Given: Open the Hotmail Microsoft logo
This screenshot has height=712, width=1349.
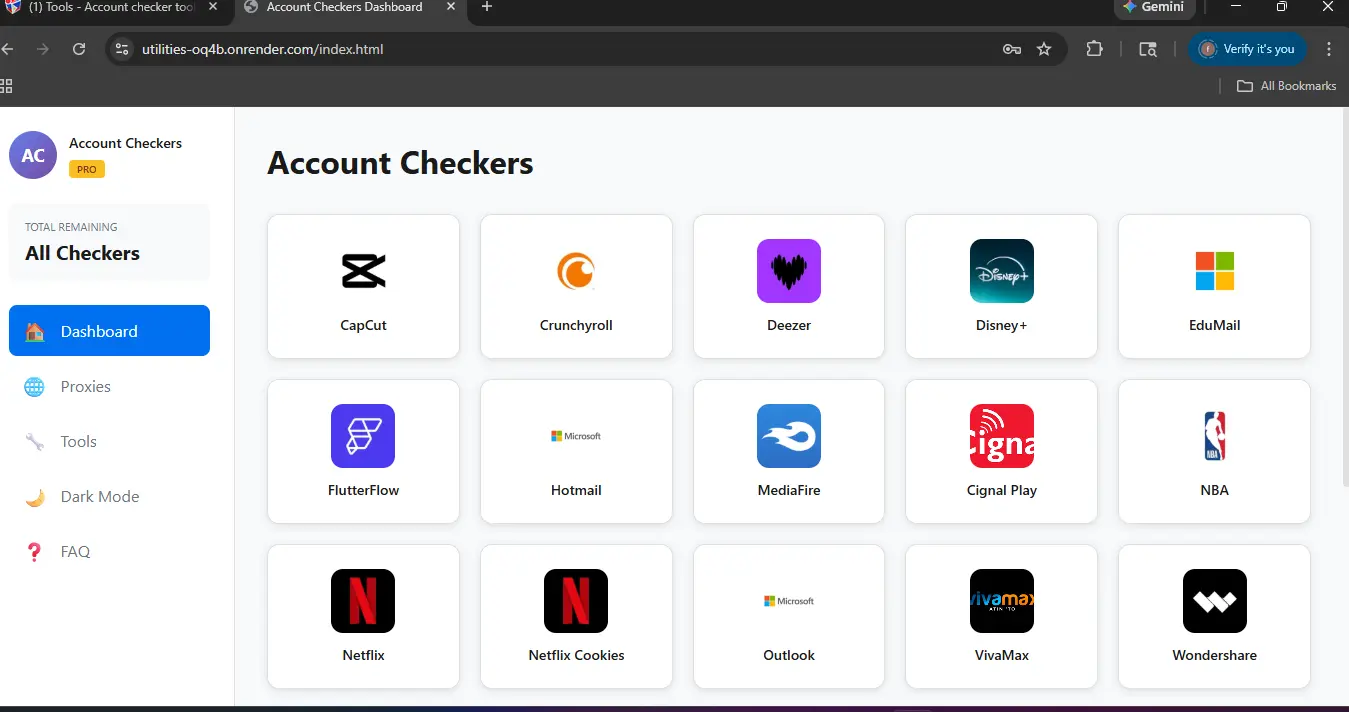Looking at the screenshot, I should (x=576, y=436).
